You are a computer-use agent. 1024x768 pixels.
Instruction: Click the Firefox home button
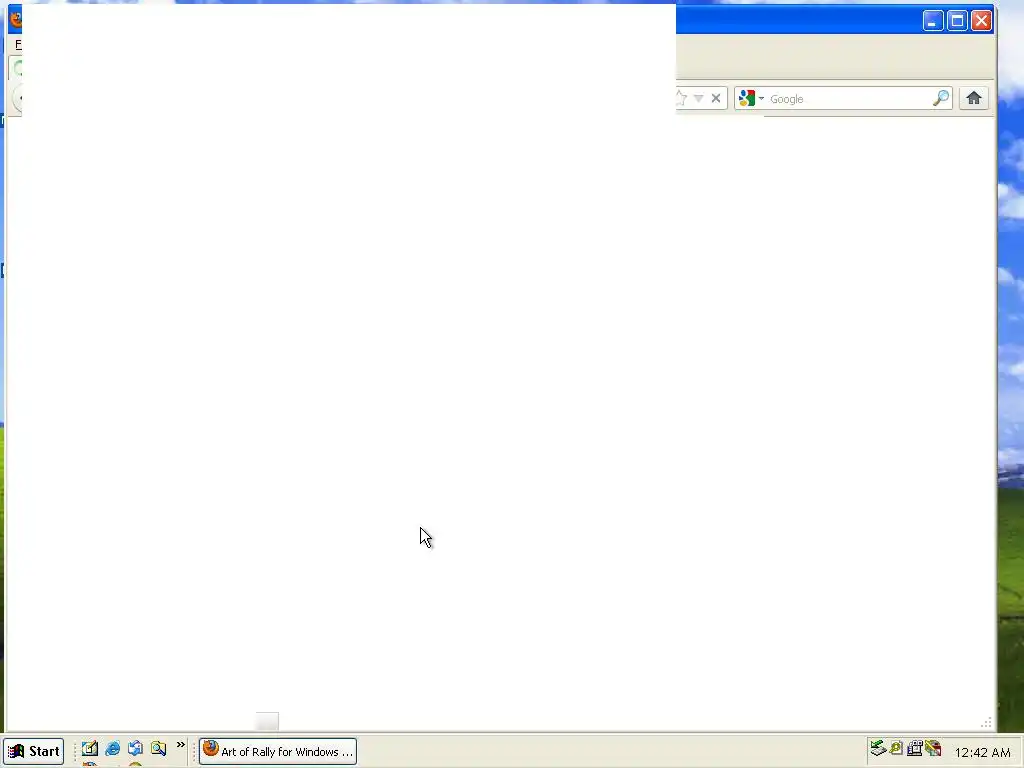click(x=973, y=99)
